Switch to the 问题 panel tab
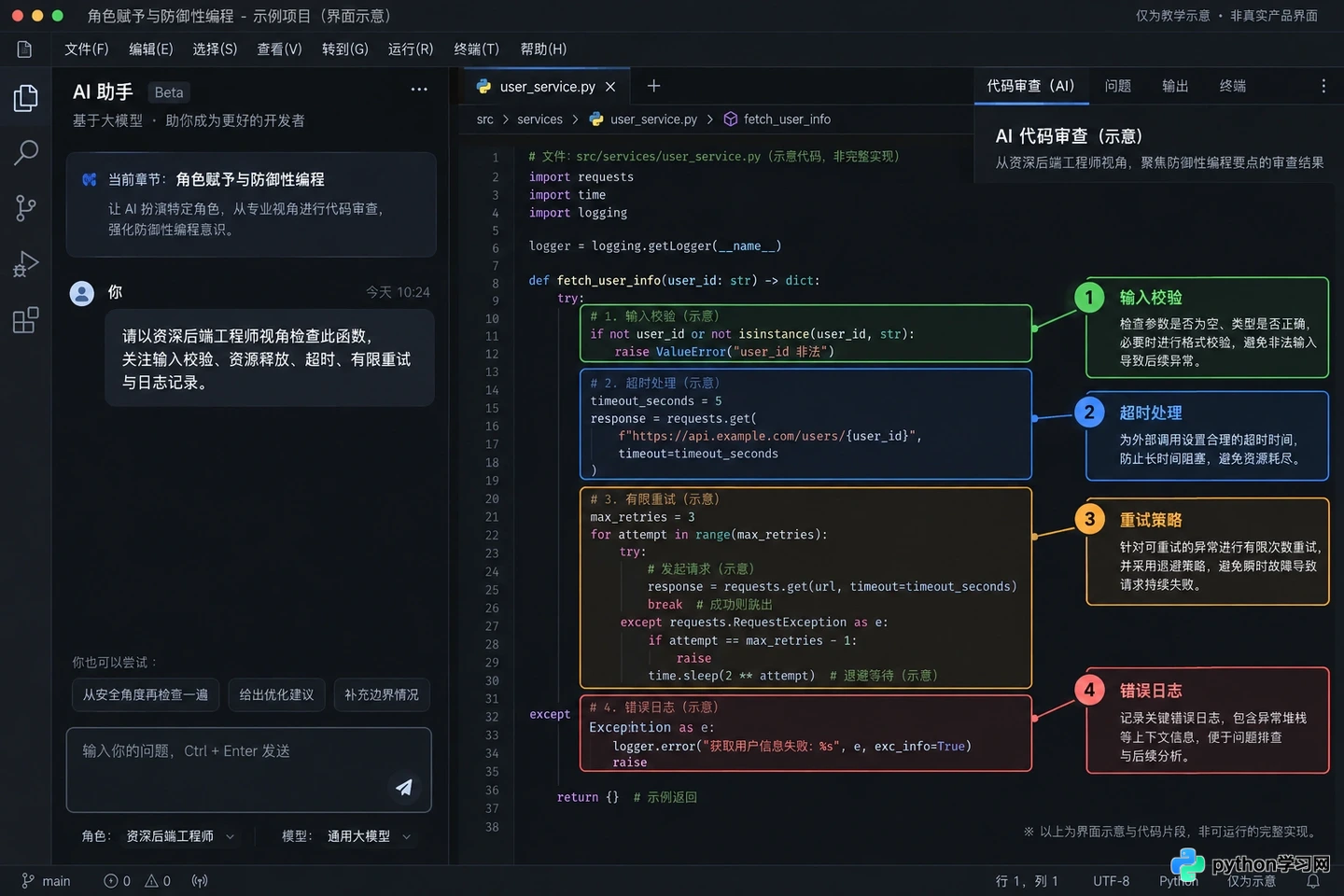Image resolution: width=1344 pixels, height=896 pixels. 1117,86
